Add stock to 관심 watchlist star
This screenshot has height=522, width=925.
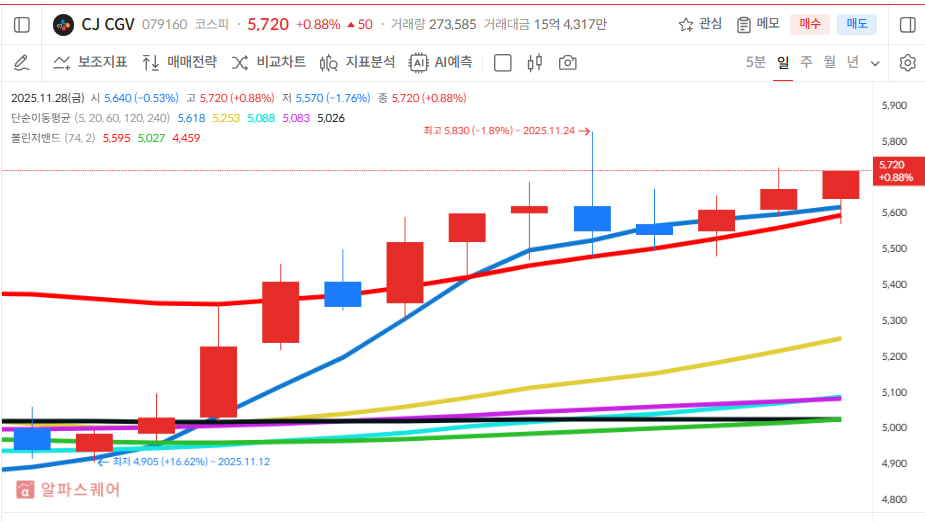tap(699, 24)
